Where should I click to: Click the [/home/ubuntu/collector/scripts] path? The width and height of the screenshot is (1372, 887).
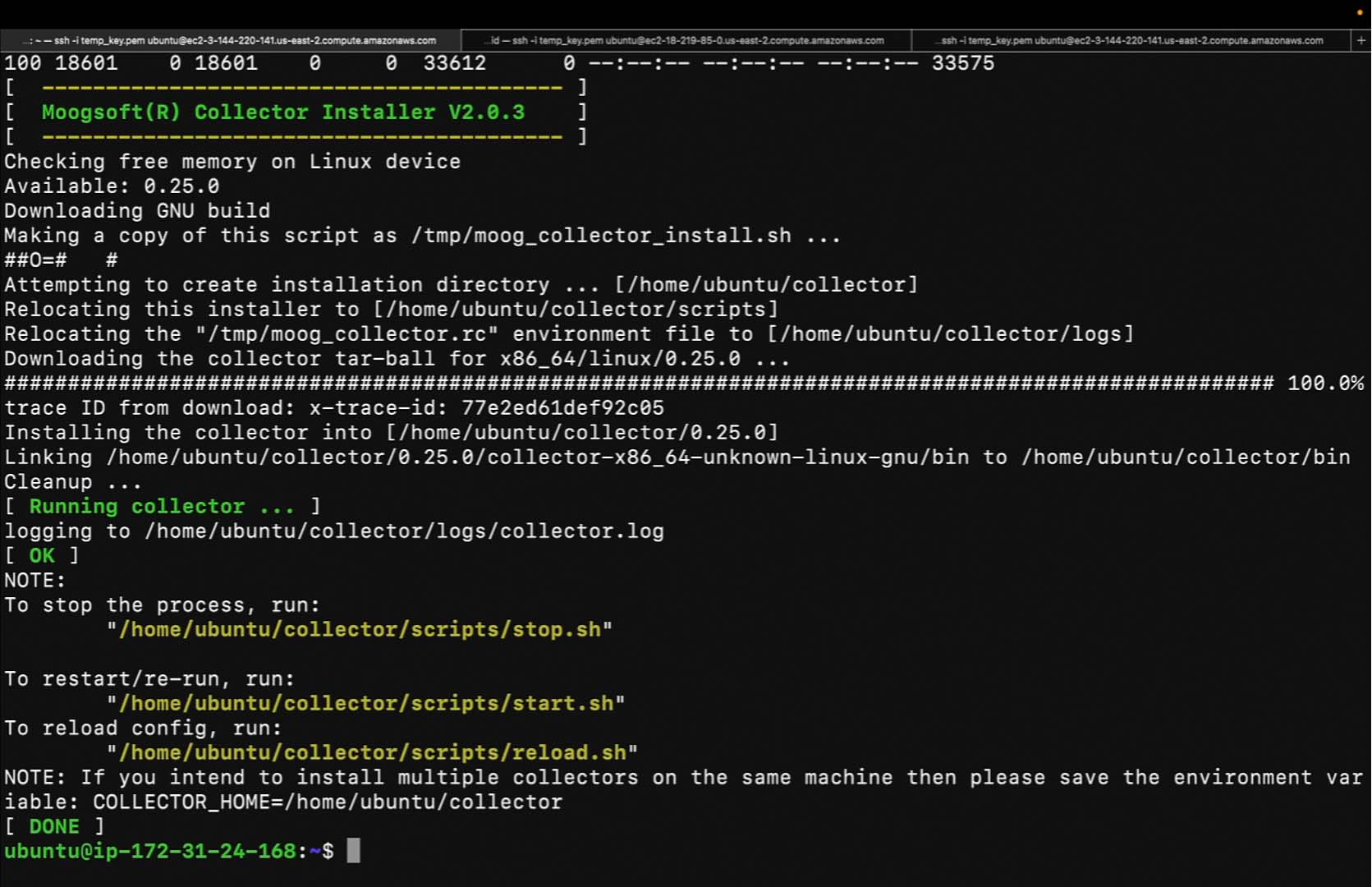pyautogui.click(x=576, y=310)
